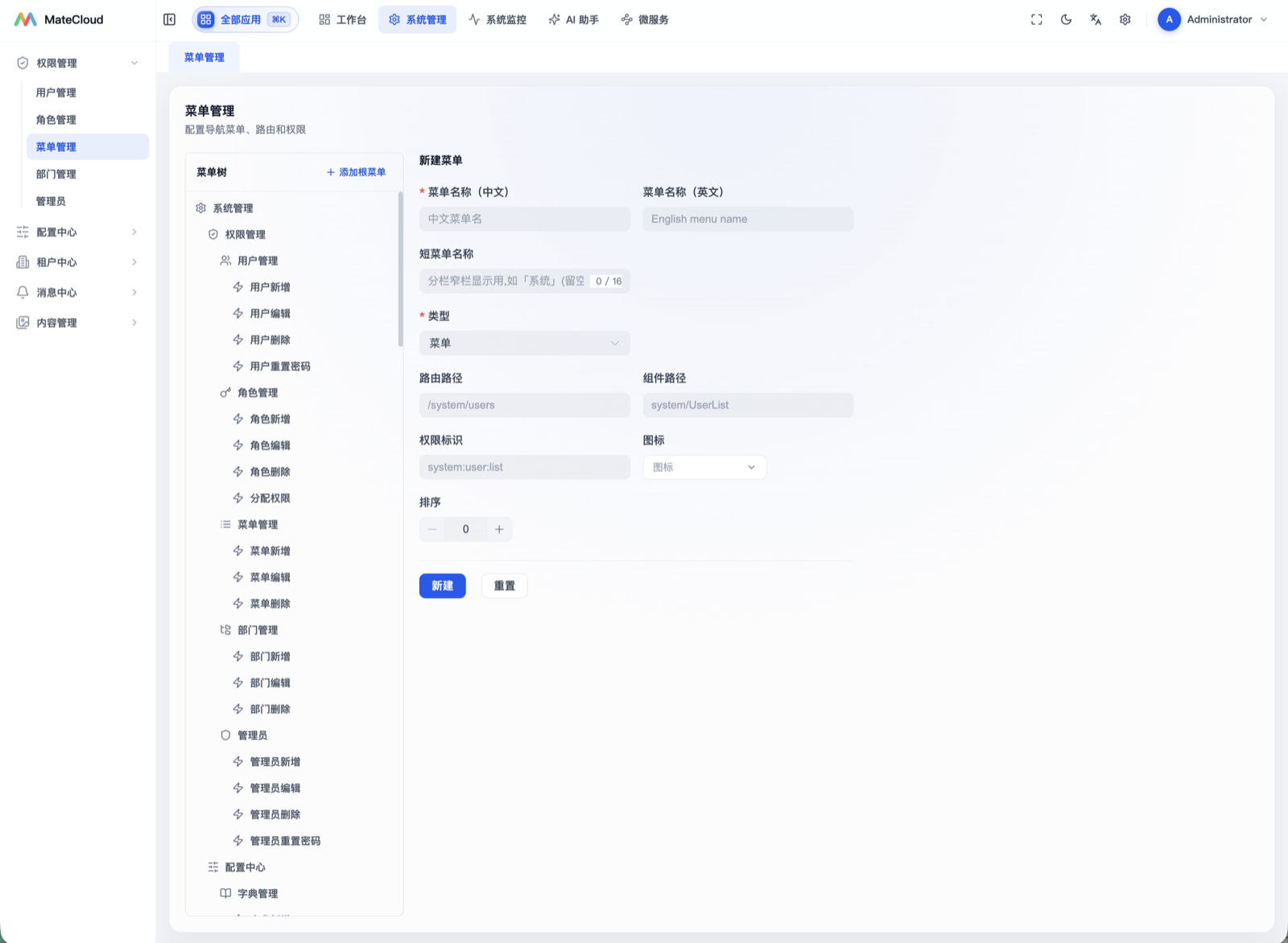1288x943 pixels.
Task: Select the 系统管理 top menu
Action: coord(417,19)
